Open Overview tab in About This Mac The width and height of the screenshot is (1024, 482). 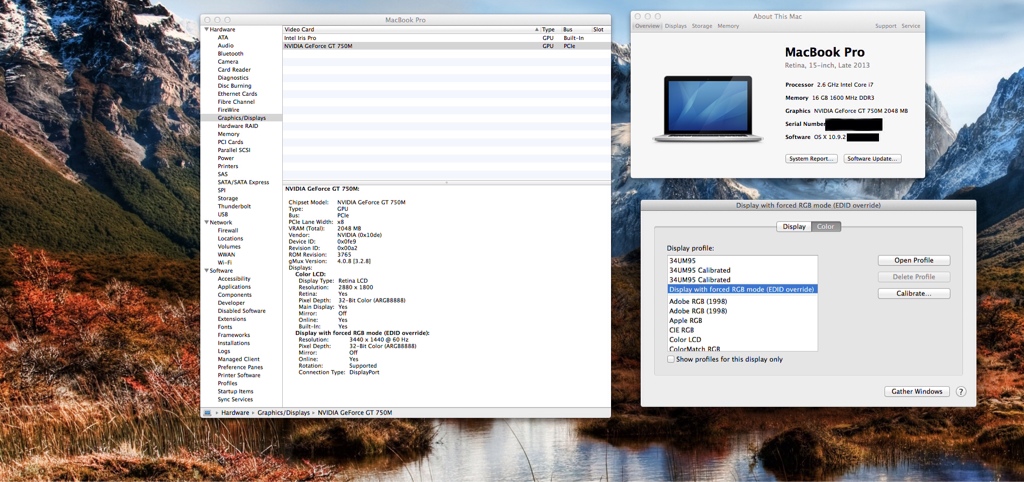pos(647,26)
